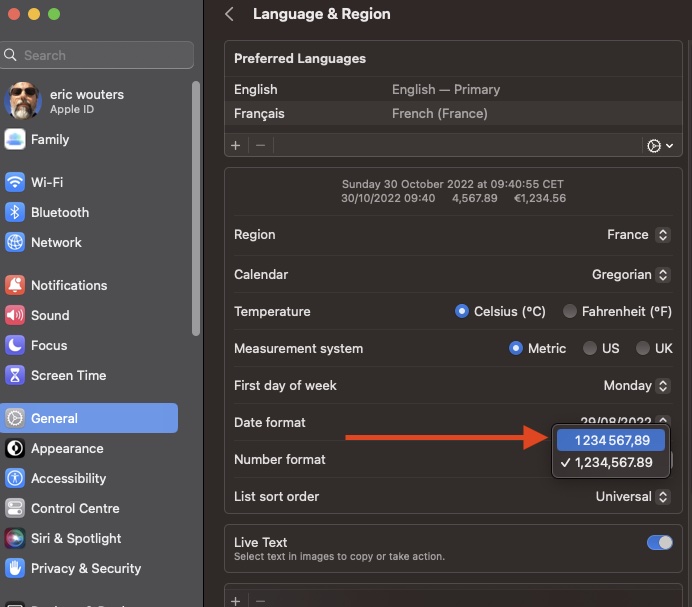Select the English language row
The height and width of the screenshot is (607, 692).
click(x=453, y=89)
